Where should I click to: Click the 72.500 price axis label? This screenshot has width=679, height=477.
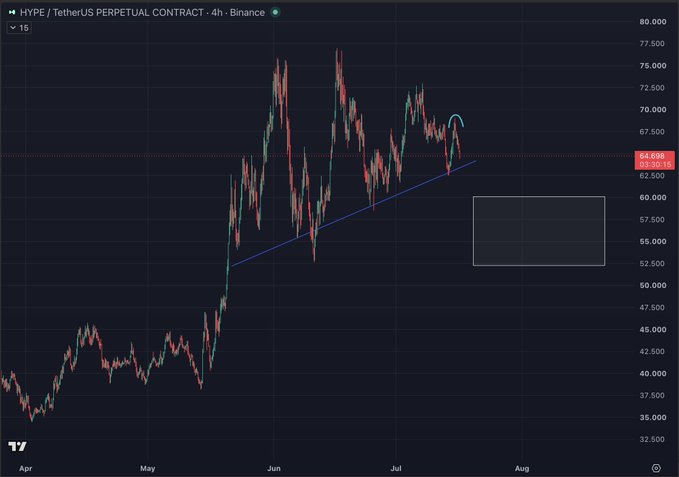point(653,87)
